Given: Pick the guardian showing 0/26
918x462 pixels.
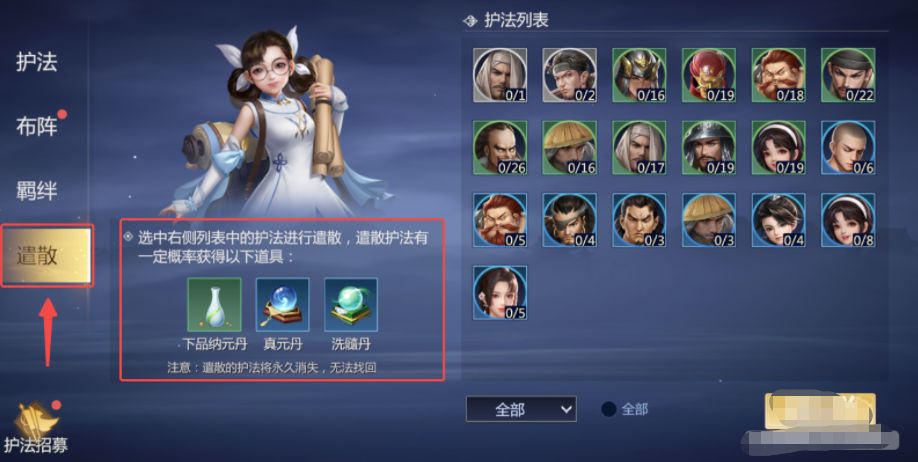Looking at the screenshot, I should [500, 148].
